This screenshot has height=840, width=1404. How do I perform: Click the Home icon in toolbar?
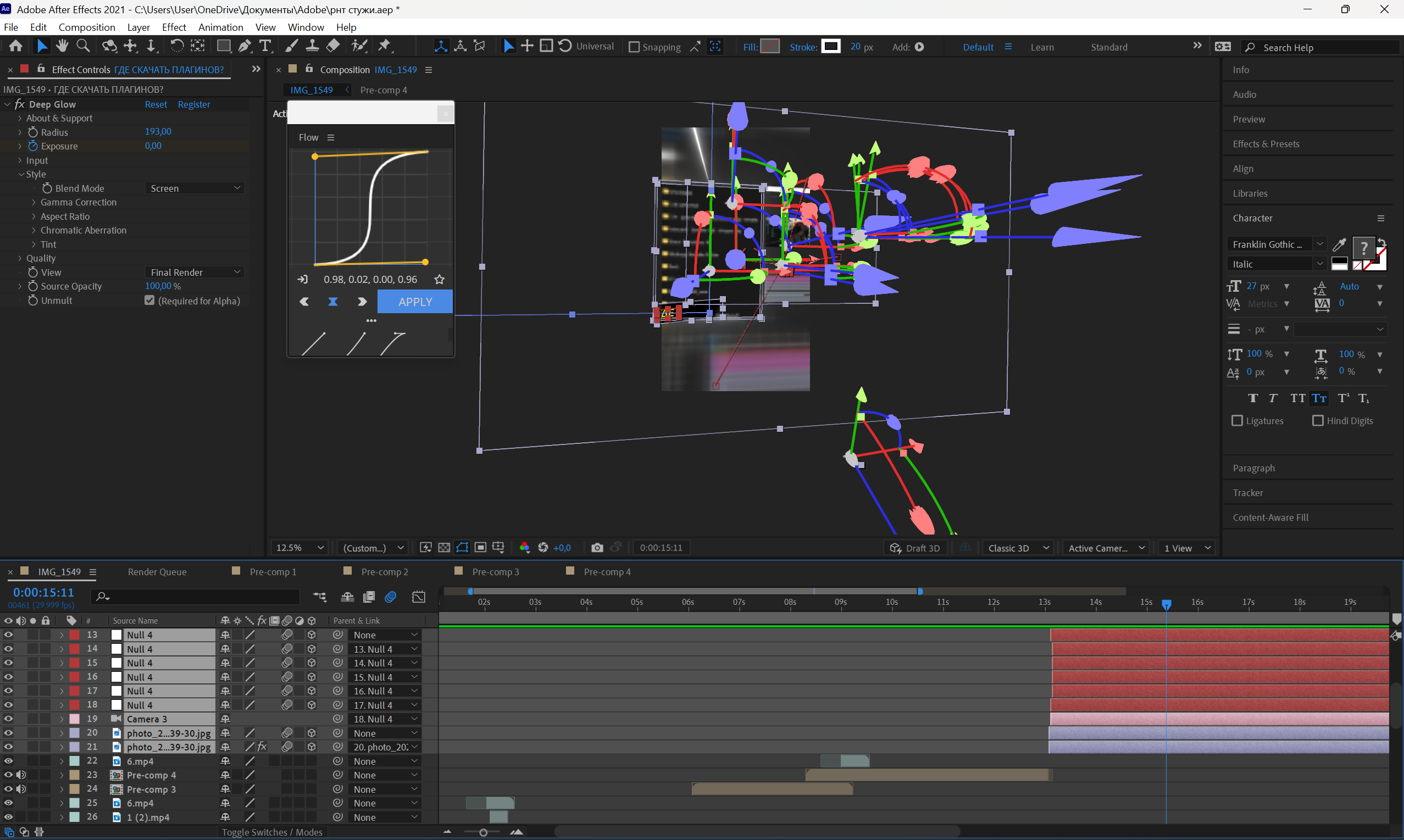(16, 46)
